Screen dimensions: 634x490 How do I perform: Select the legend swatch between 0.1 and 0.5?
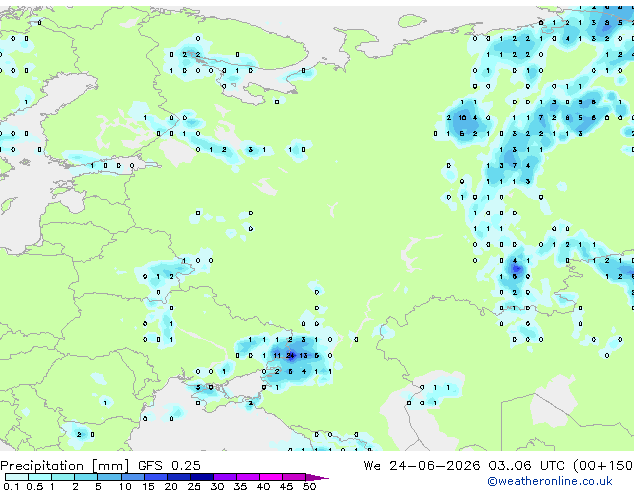pyautogui.click(x=17, y=477)
